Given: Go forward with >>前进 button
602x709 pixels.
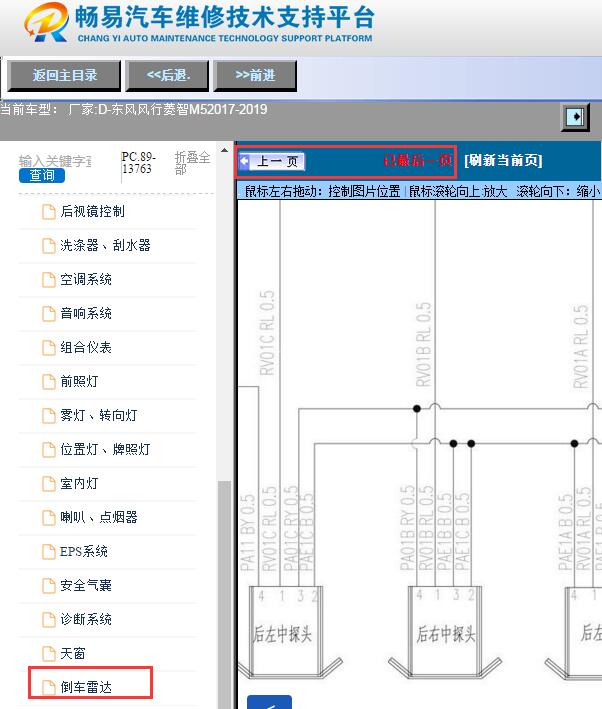Looking at the screenshot, I should 255,75.
